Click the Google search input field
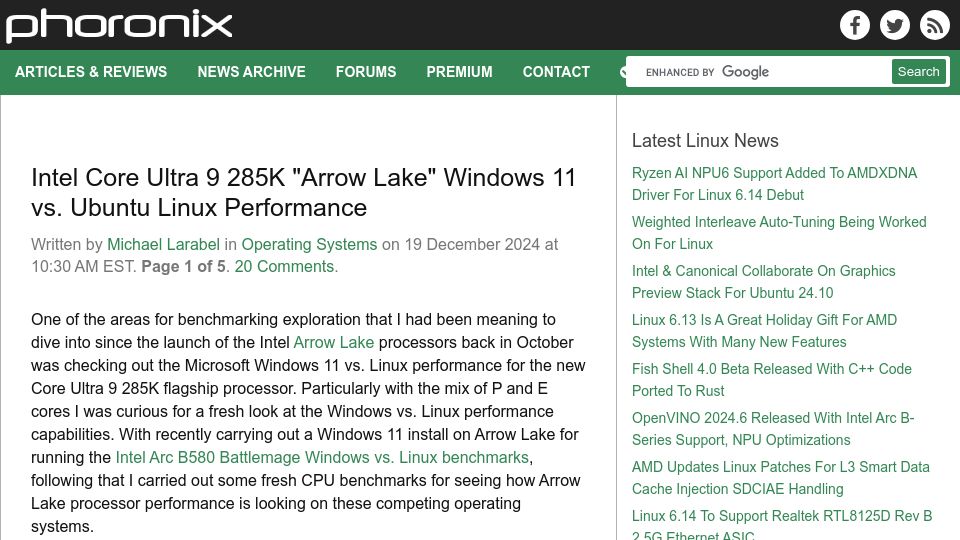The image size is (960, 540). point(759,72)
